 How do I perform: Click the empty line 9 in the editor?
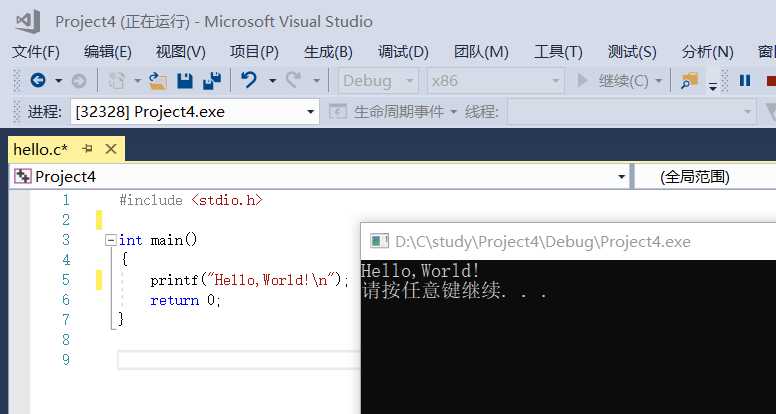[x=239, y=360]
